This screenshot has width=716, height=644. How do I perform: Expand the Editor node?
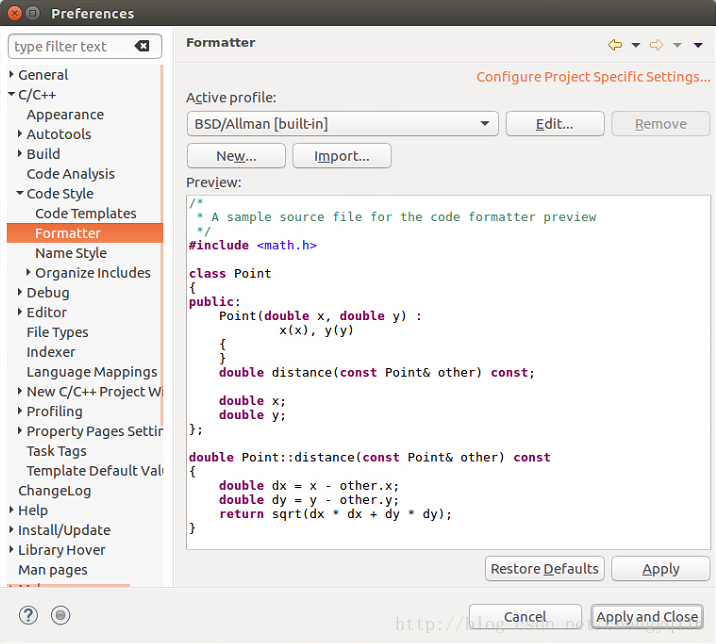(x=20, y=311)
